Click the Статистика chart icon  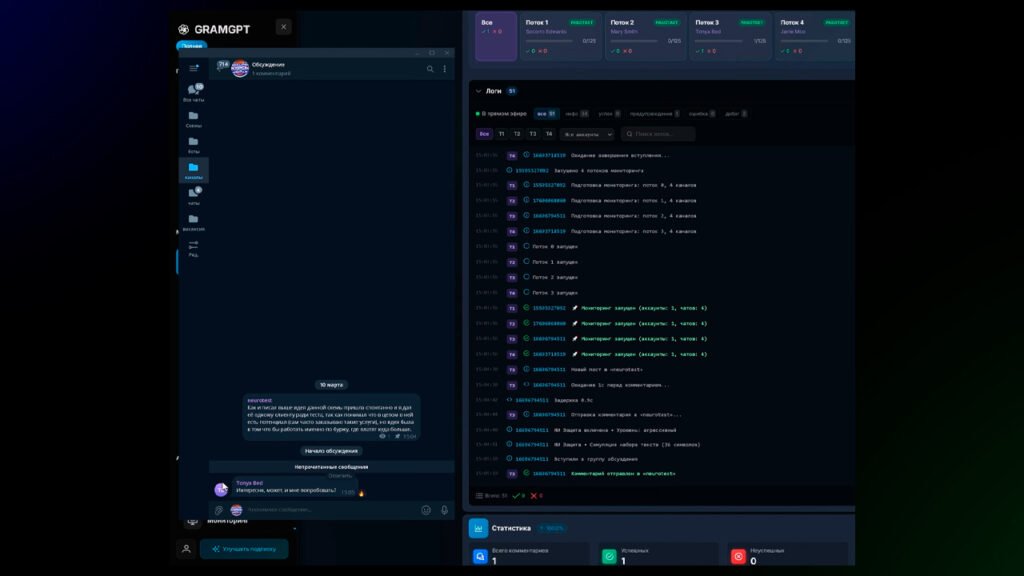pyautogui.click(x=478, y=528)
